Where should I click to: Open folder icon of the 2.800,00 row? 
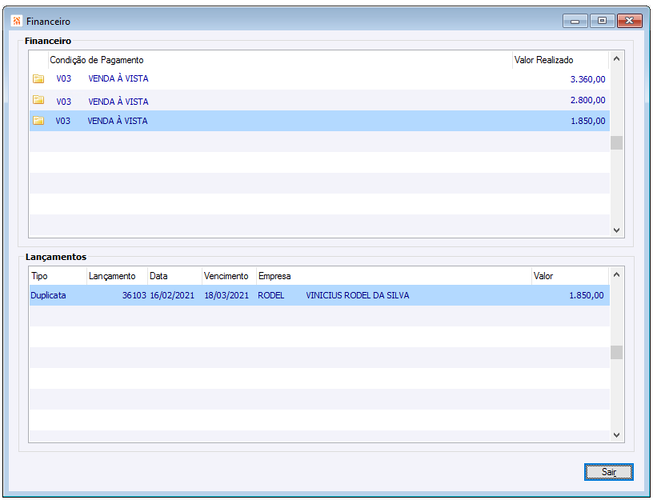coord(39,100)
